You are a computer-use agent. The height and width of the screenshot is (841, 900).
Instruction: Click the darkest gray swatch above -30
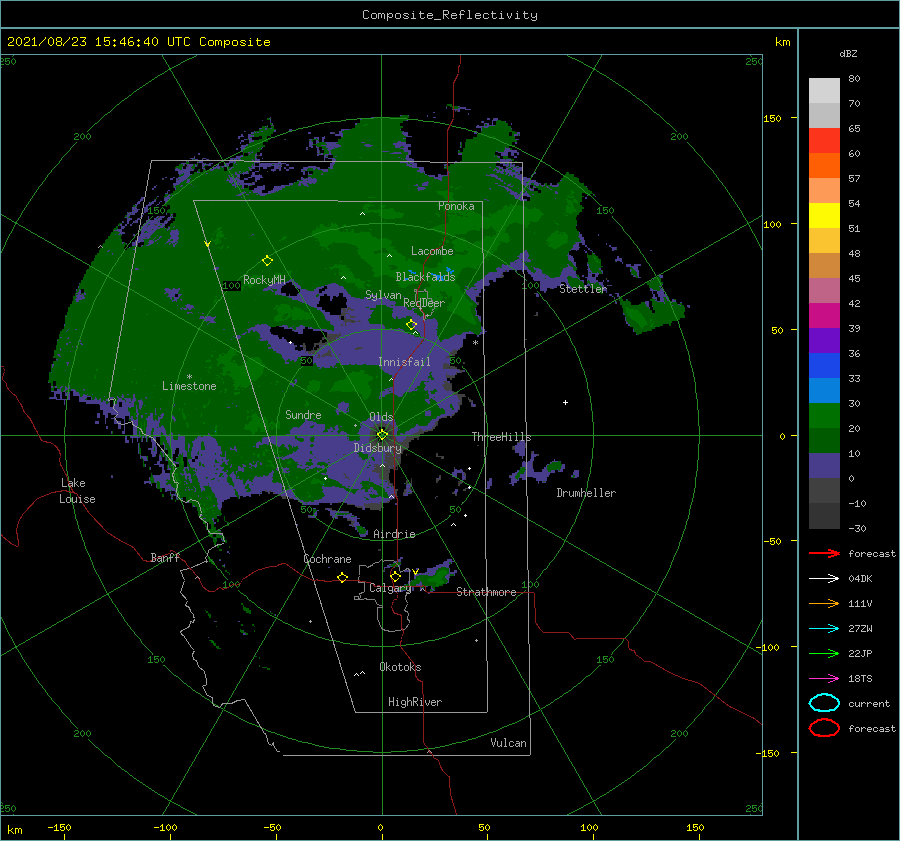[x=824, y=516]
